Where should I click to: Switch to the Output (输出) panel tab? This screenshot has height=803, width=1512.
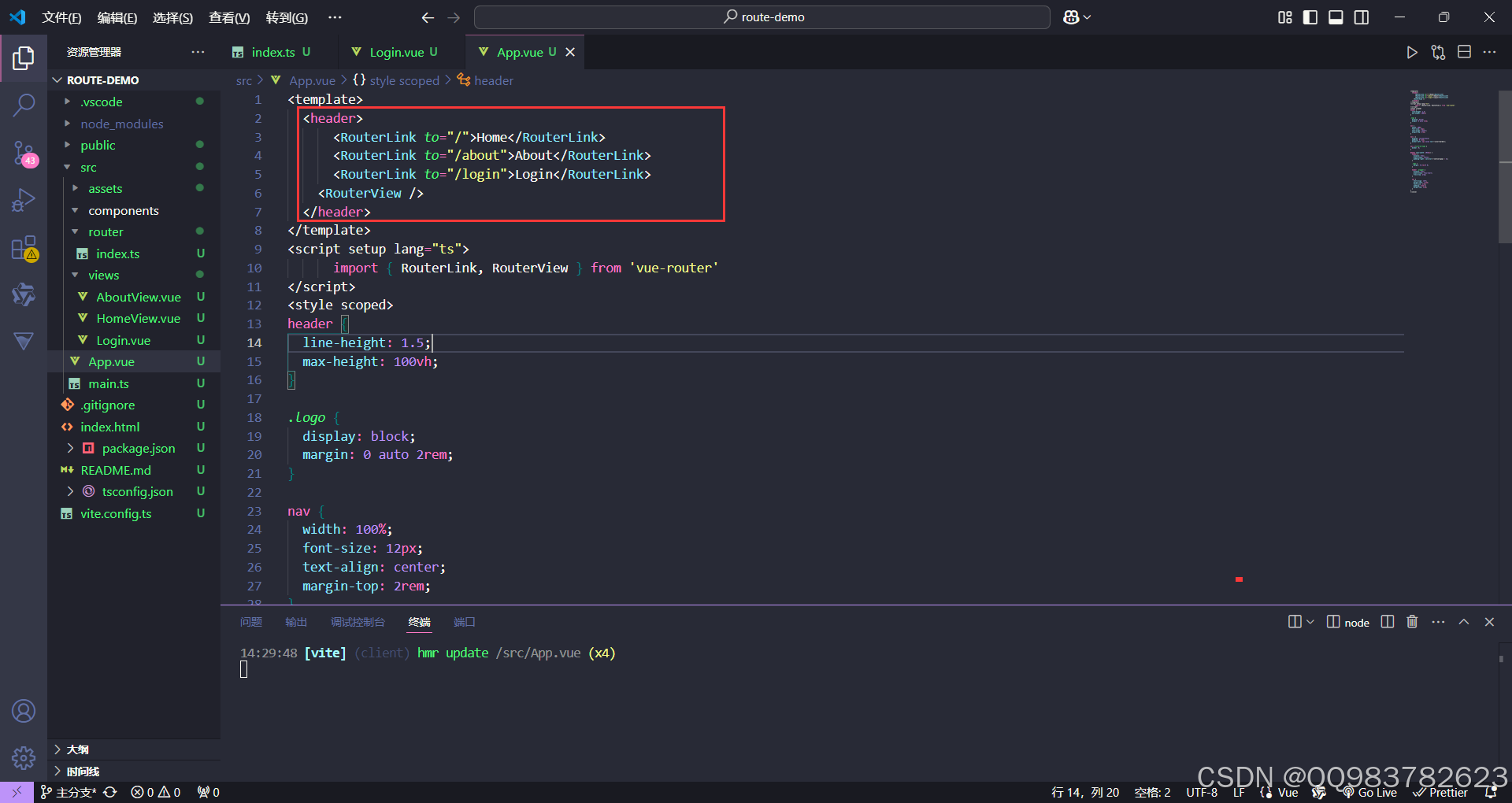coord(296,622)
